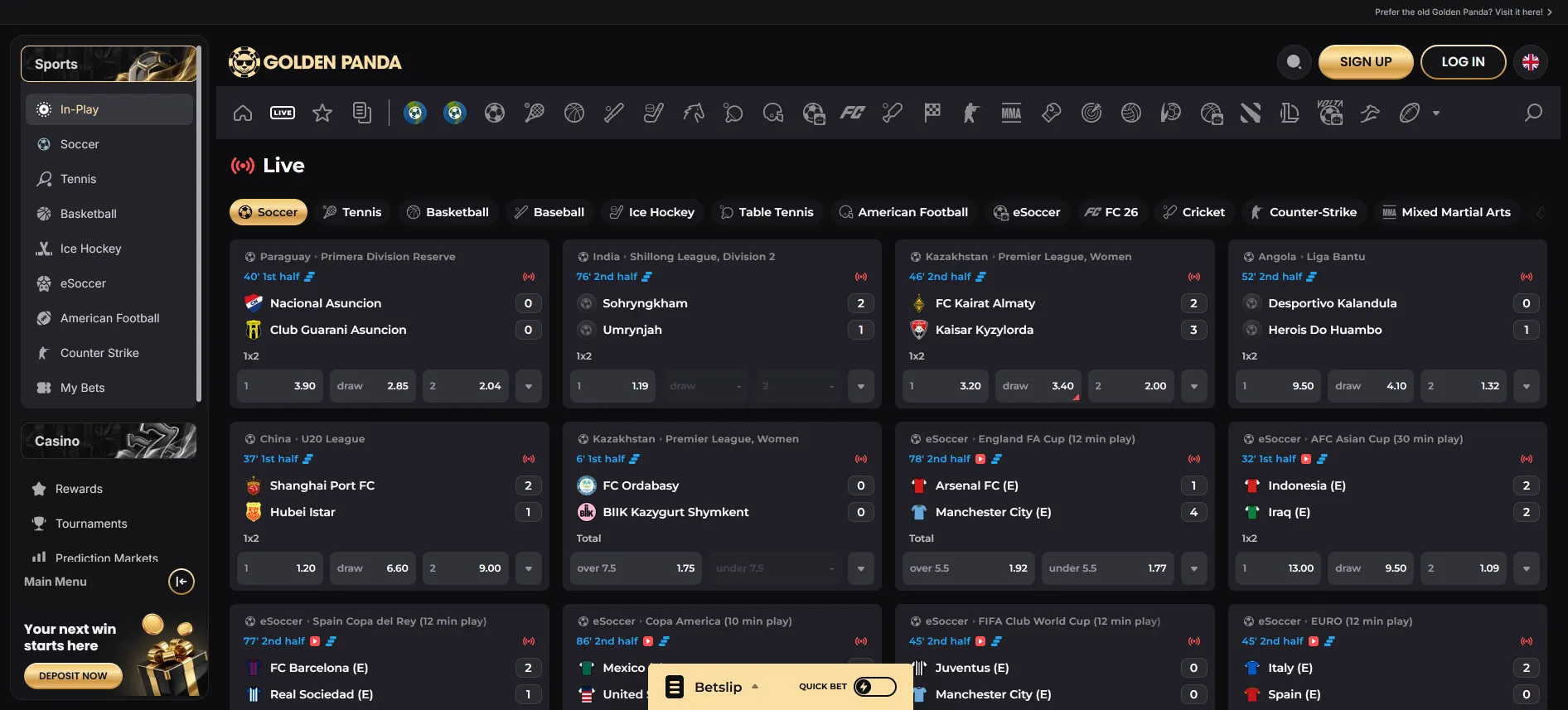This screenshot has width=1568, height=710.
Task: Select the greyhound racing icon in toolbar
Action: click(x=1370, y=113)
